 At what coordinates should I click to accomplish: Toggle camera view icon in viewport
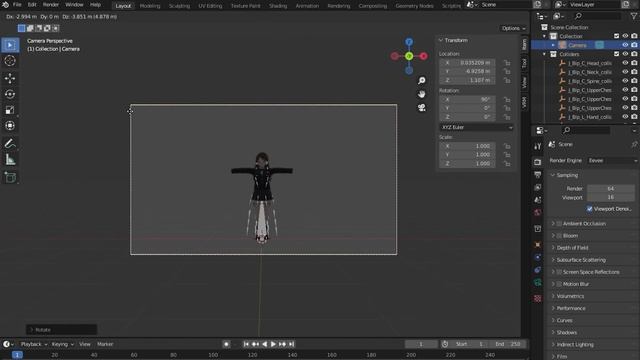point(422,107)
